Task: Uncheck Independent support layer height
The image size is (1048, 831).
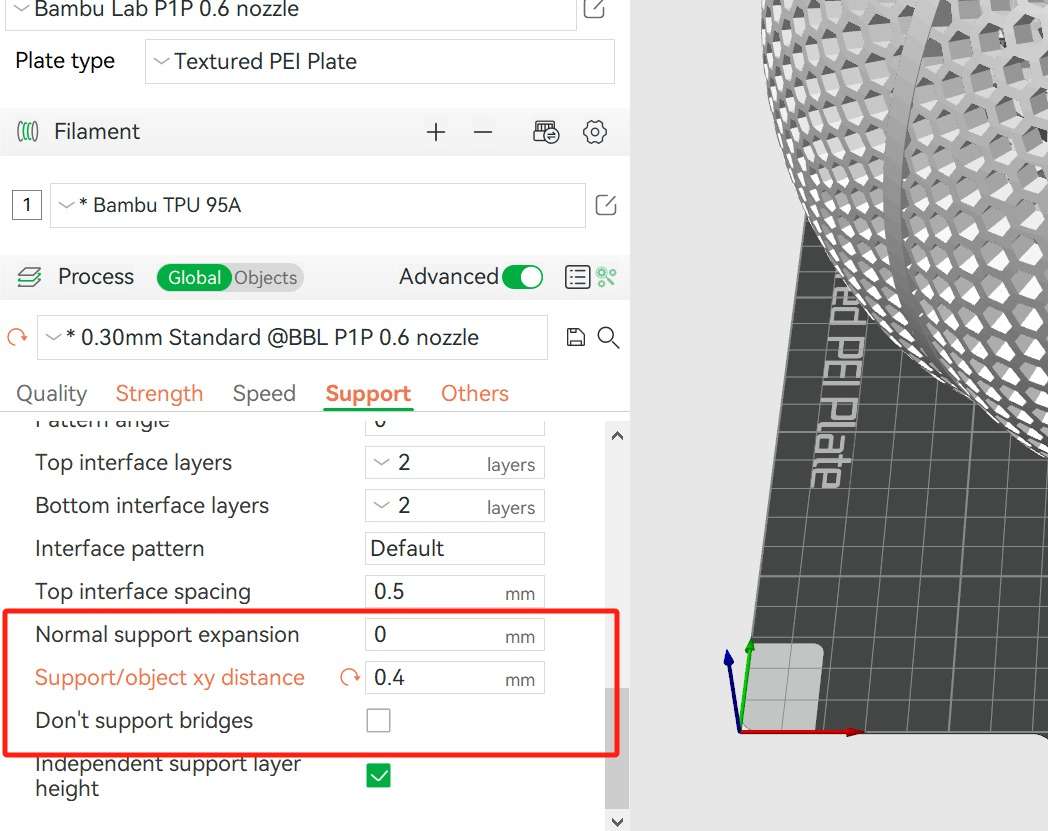Action: 378,775
